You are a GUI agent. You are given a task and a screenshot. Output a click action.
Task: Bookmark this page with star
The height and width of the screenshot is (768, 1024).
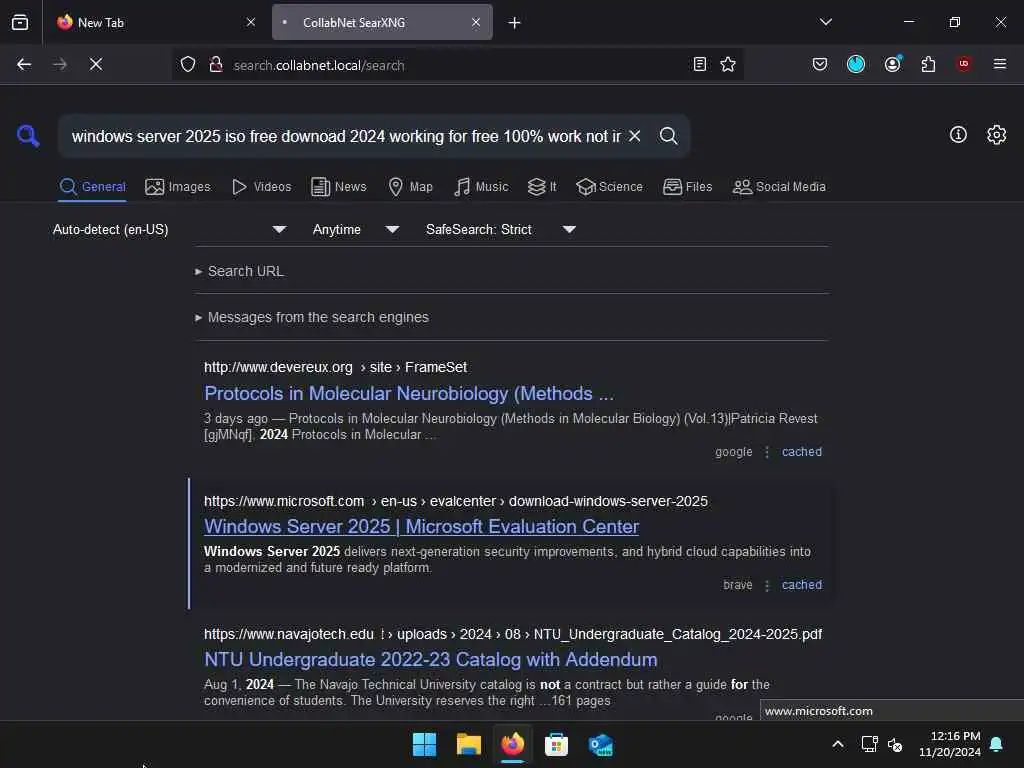pos(728,64)
